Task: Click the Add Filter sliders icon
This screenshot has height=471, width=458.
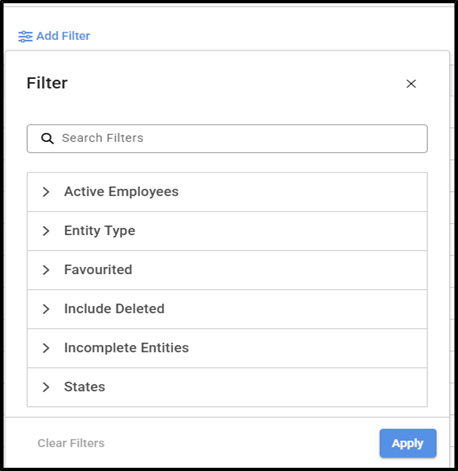Action: pos(25,36)
